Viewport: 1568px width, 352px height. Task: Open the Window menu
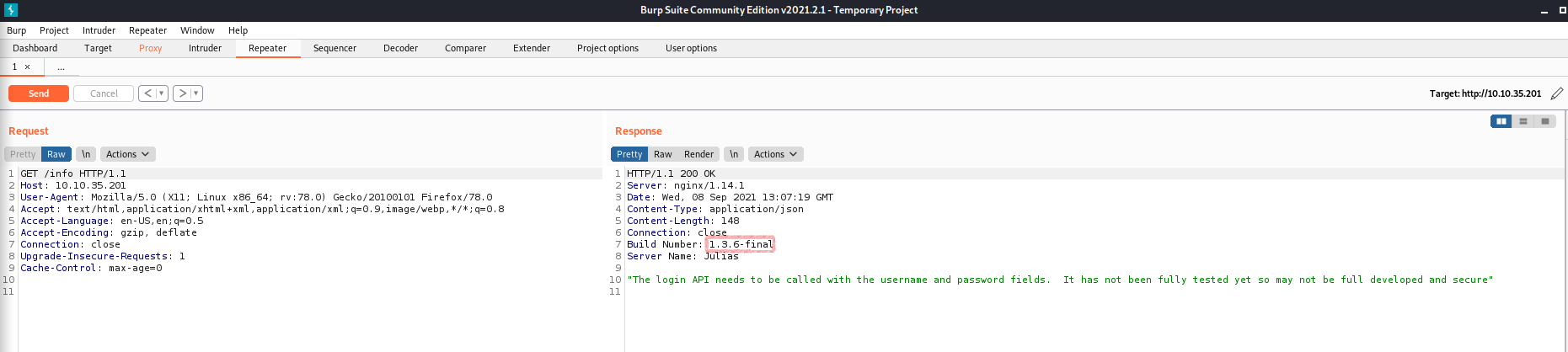tap(197, 30)
